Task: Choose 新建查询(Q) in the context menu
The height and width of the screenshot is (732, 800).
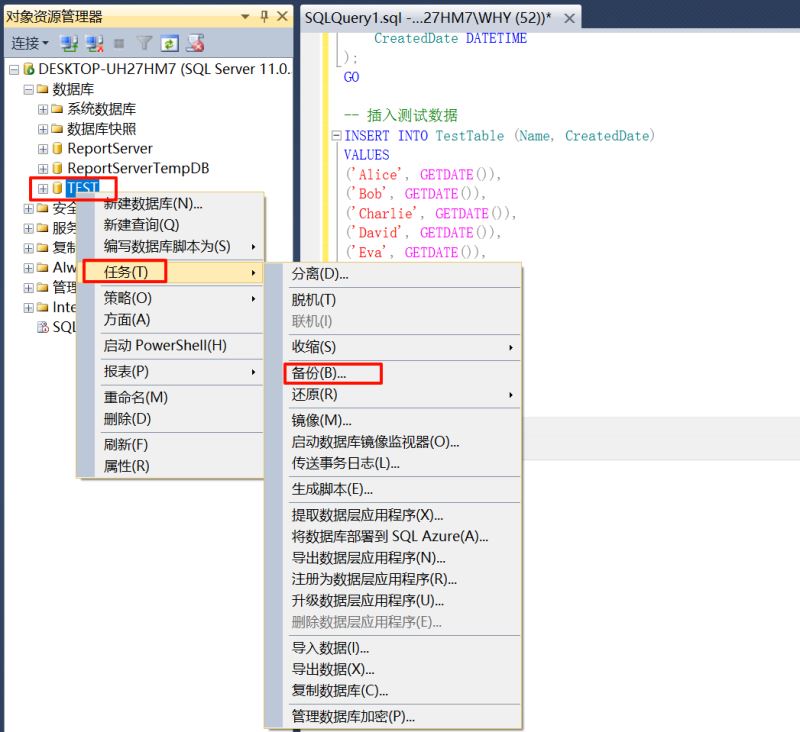Action: [141, 225]
